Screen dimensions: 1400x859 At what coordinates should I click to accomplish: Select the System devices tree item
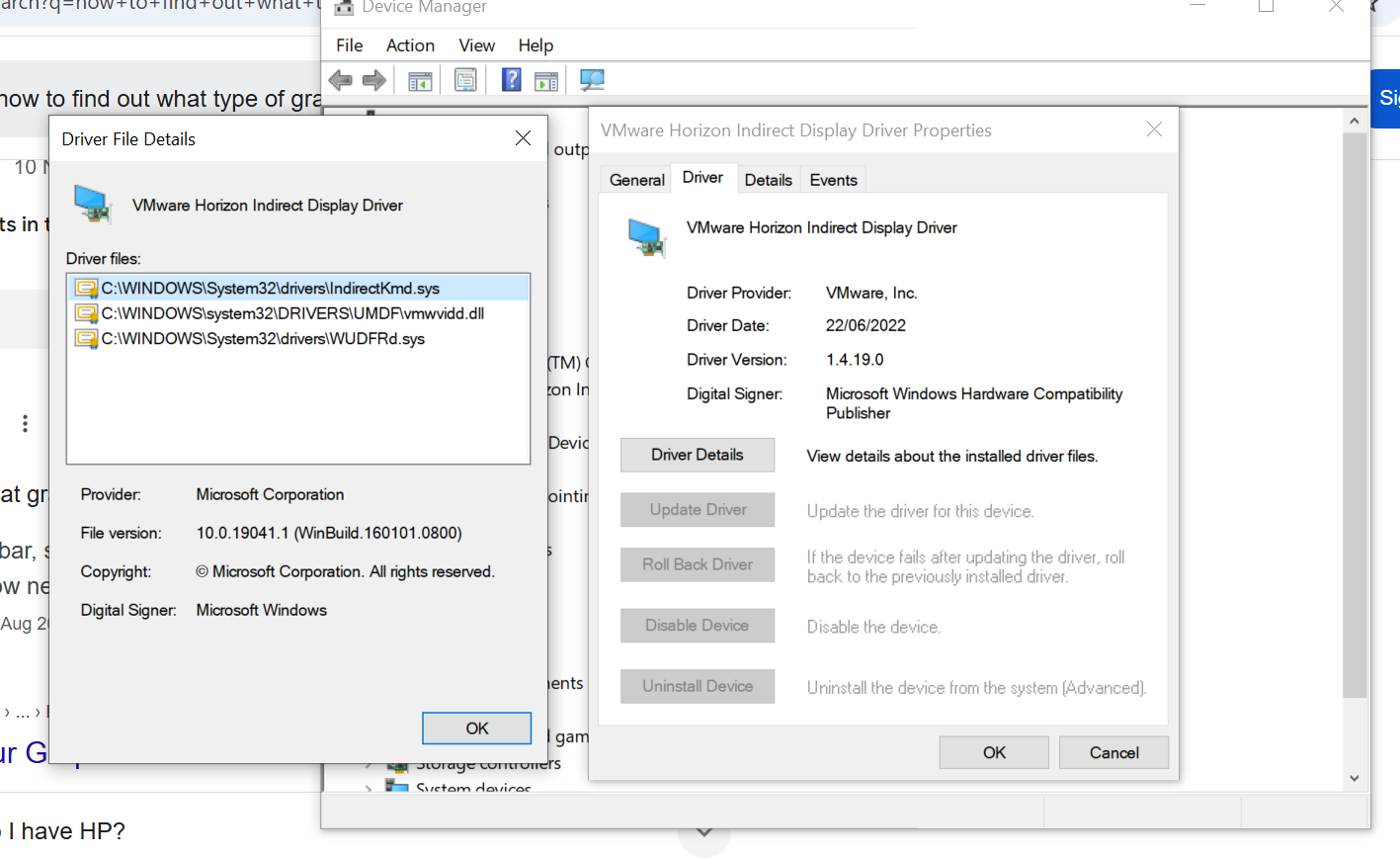click(x=473, y=787)
